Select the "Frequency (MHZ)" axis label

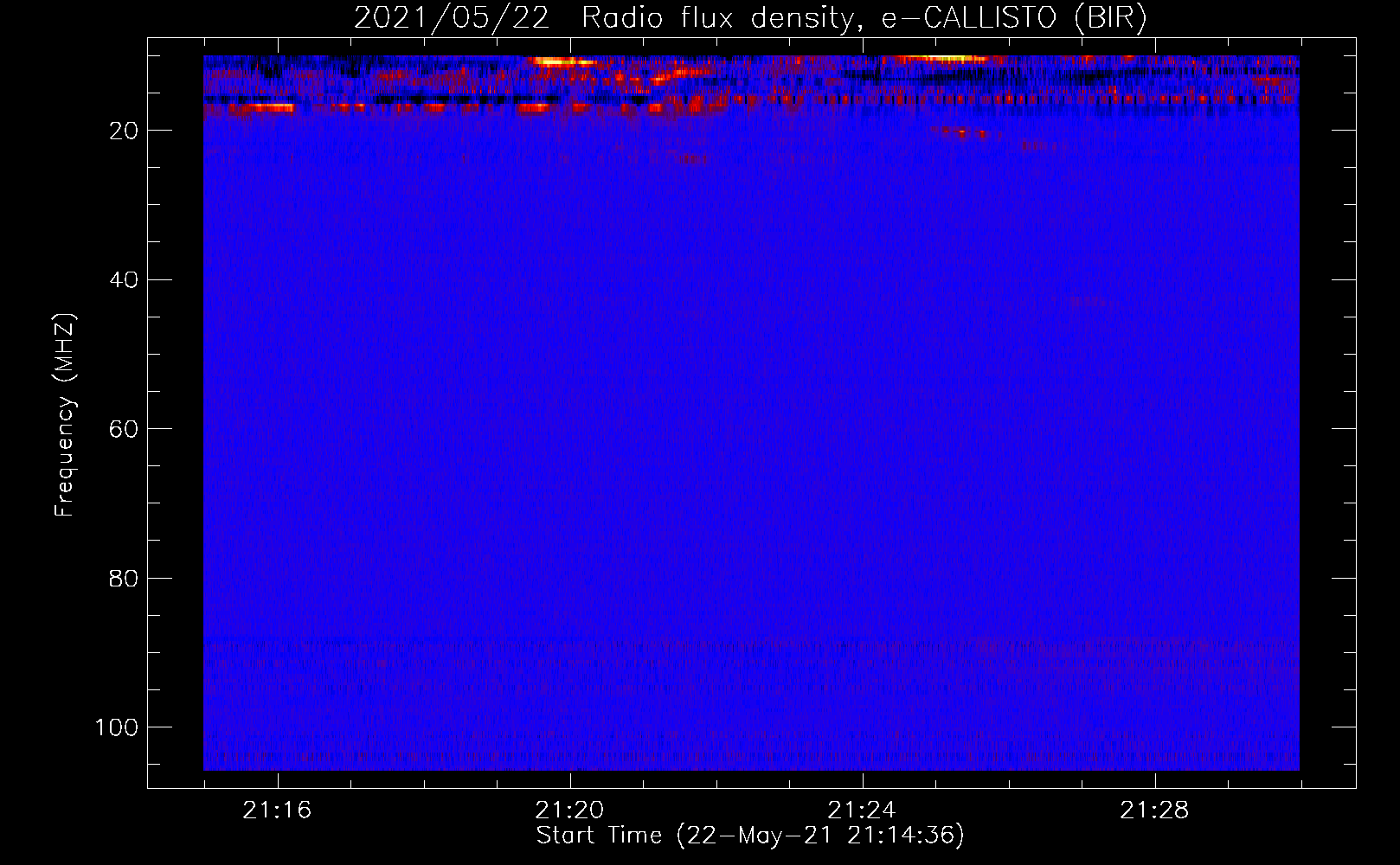point(65,415)
